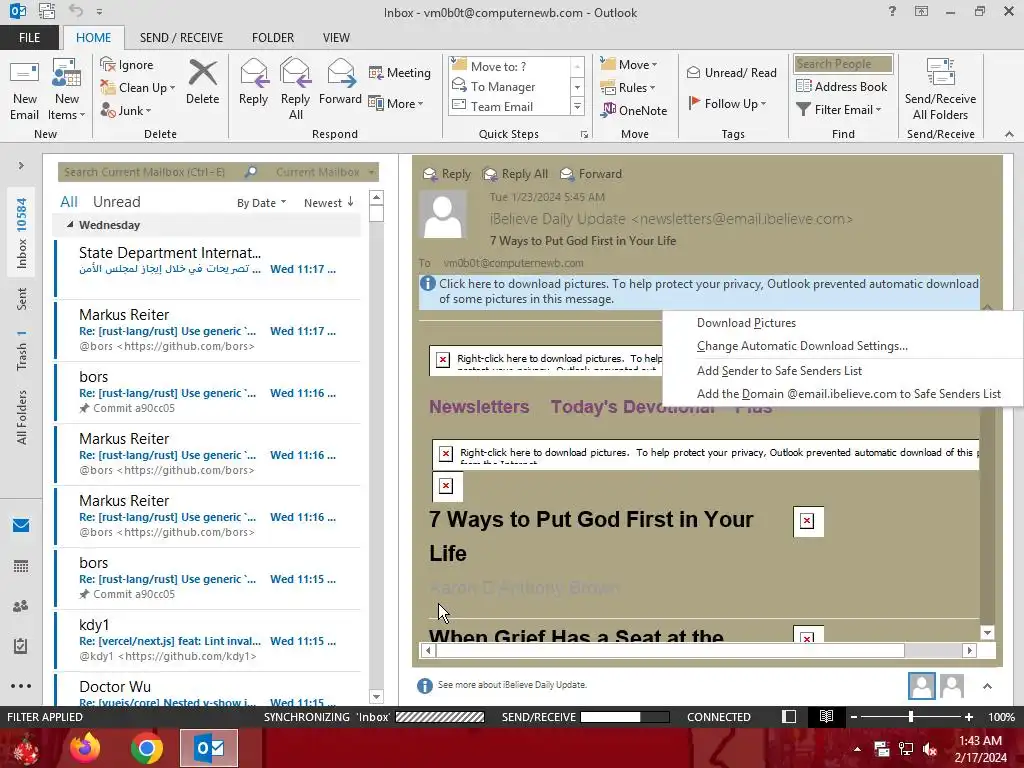Open the Calendar navigation icon
1024x768 pixels.
(x=21, y=566)
